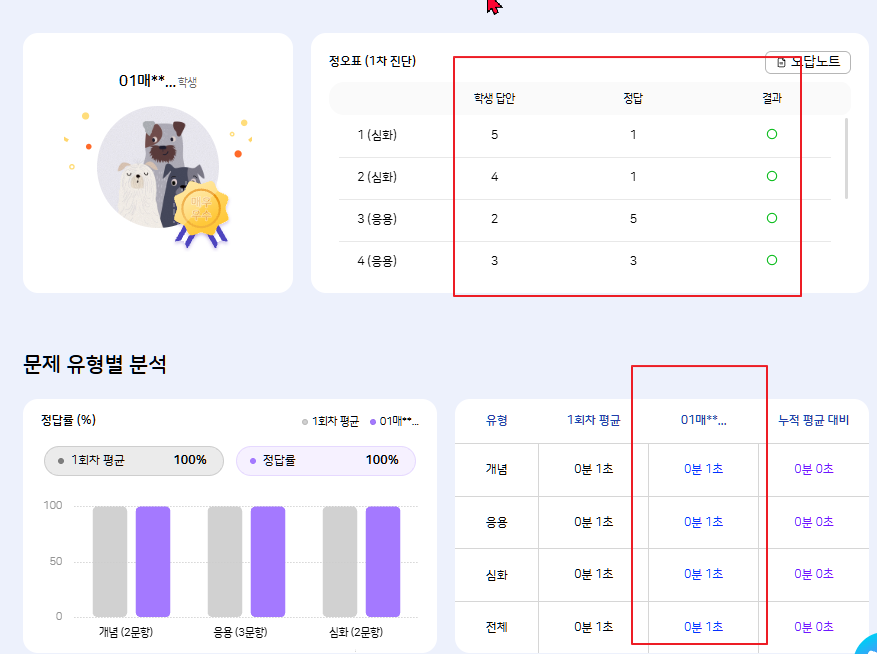The image size is (877, 654).
Task: Select the 누적 평균 대비 column header
Action: pos(814,421)
